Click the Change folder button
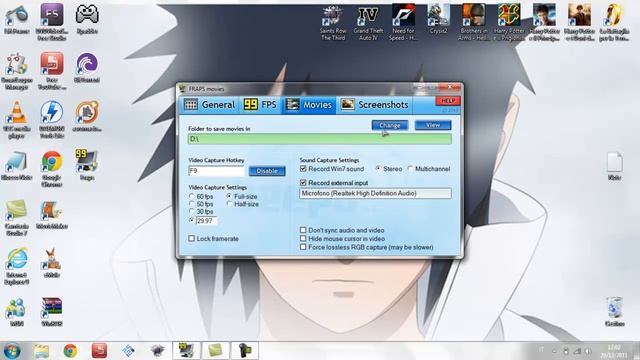This screenshot has width=640, height=360. (x=390, y=125)
